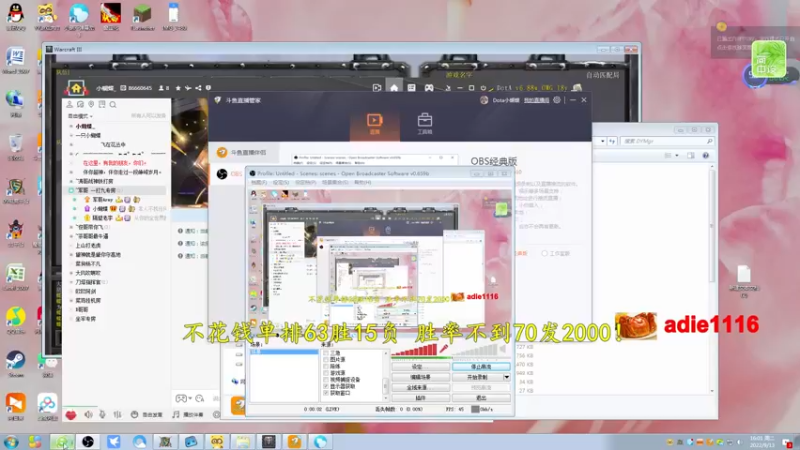Screen dimensions: 800x450
Task: Open the first (文件) menu in the OBS menu bar
Action: point(259,182)
